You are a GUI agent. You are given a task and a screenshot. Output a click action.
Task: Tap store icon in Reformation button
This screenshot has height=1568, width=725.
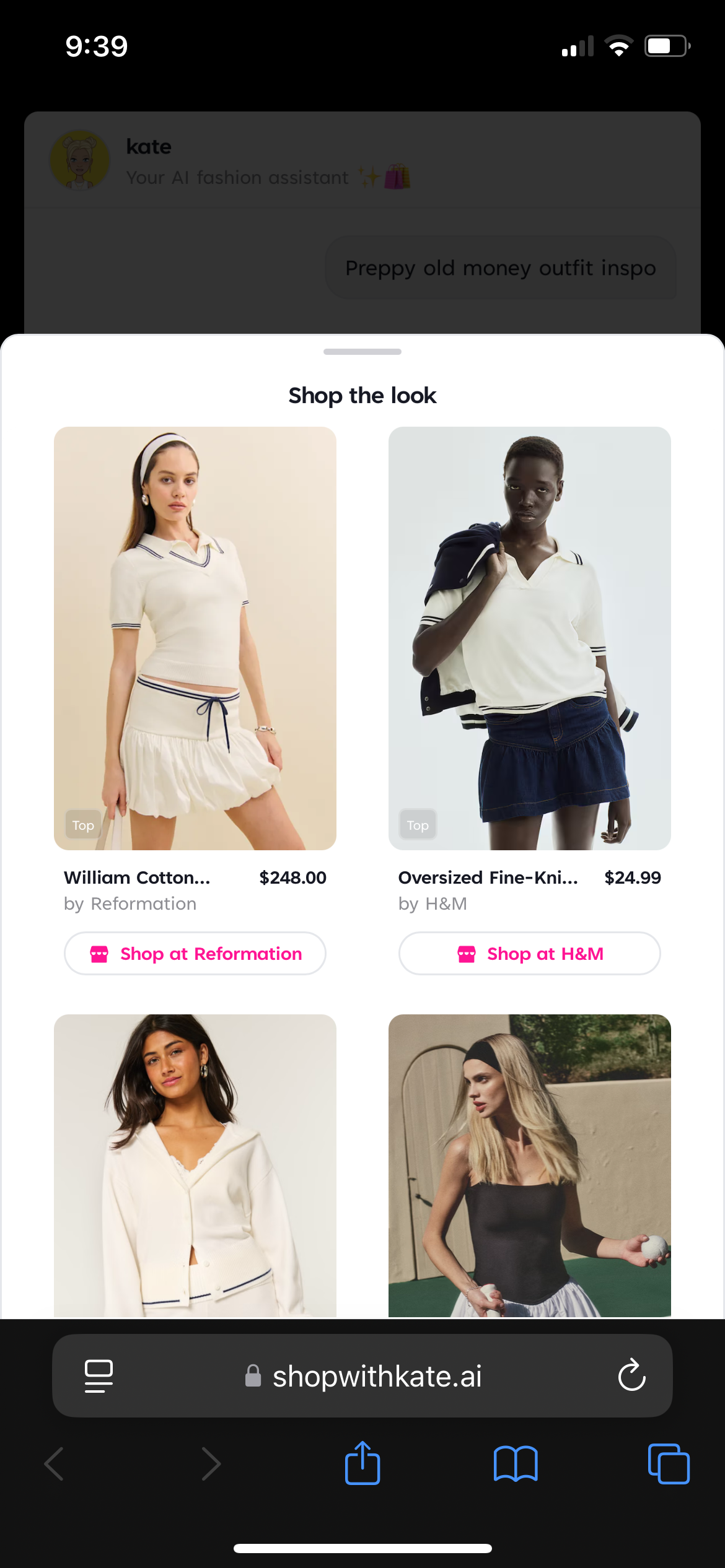[99, 954]
